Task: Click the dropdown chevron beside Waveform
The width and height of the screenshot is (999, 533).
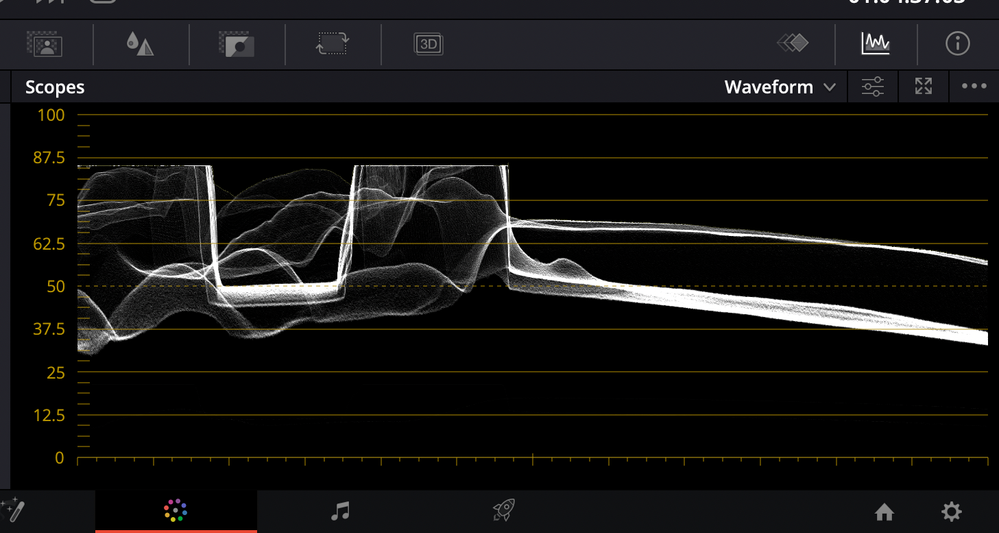Action: coord(829,87)
